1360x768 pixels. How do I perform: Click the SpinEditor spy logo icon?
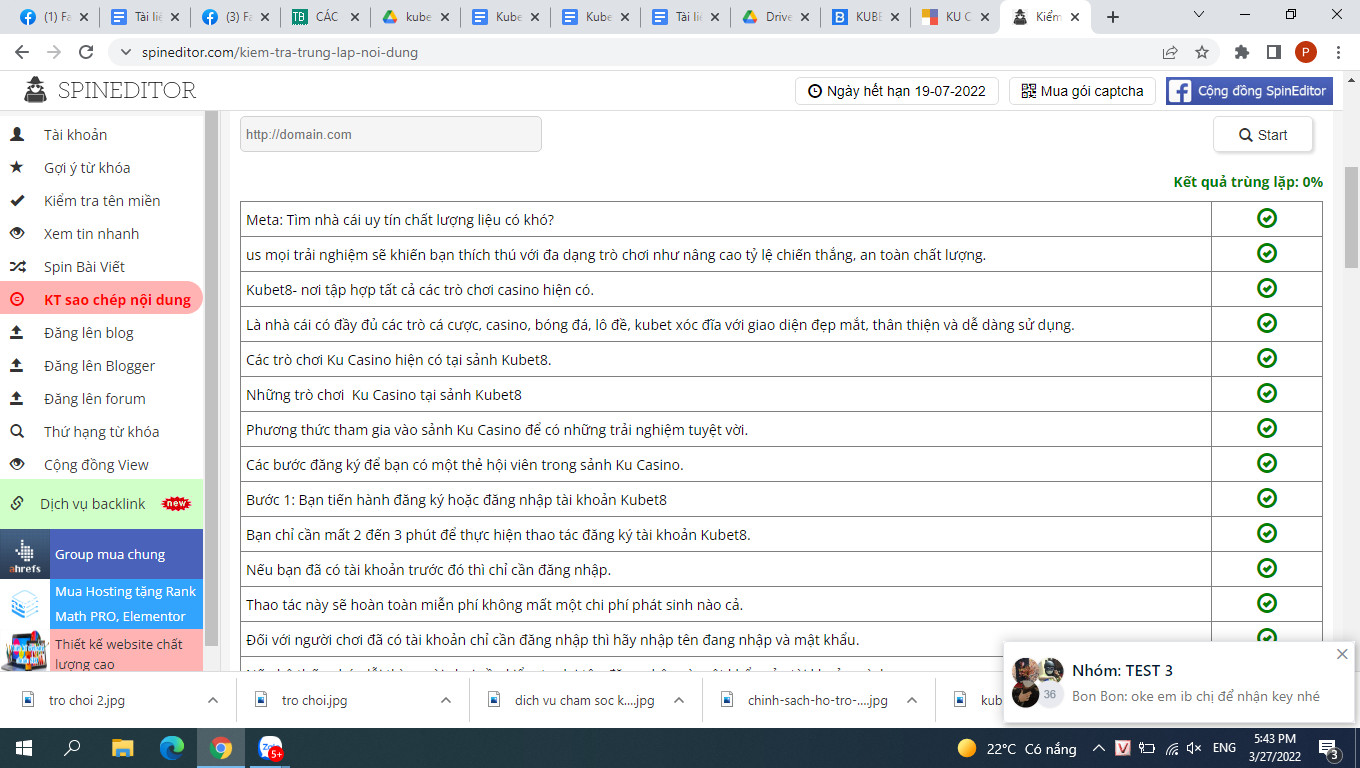[35, 90]
